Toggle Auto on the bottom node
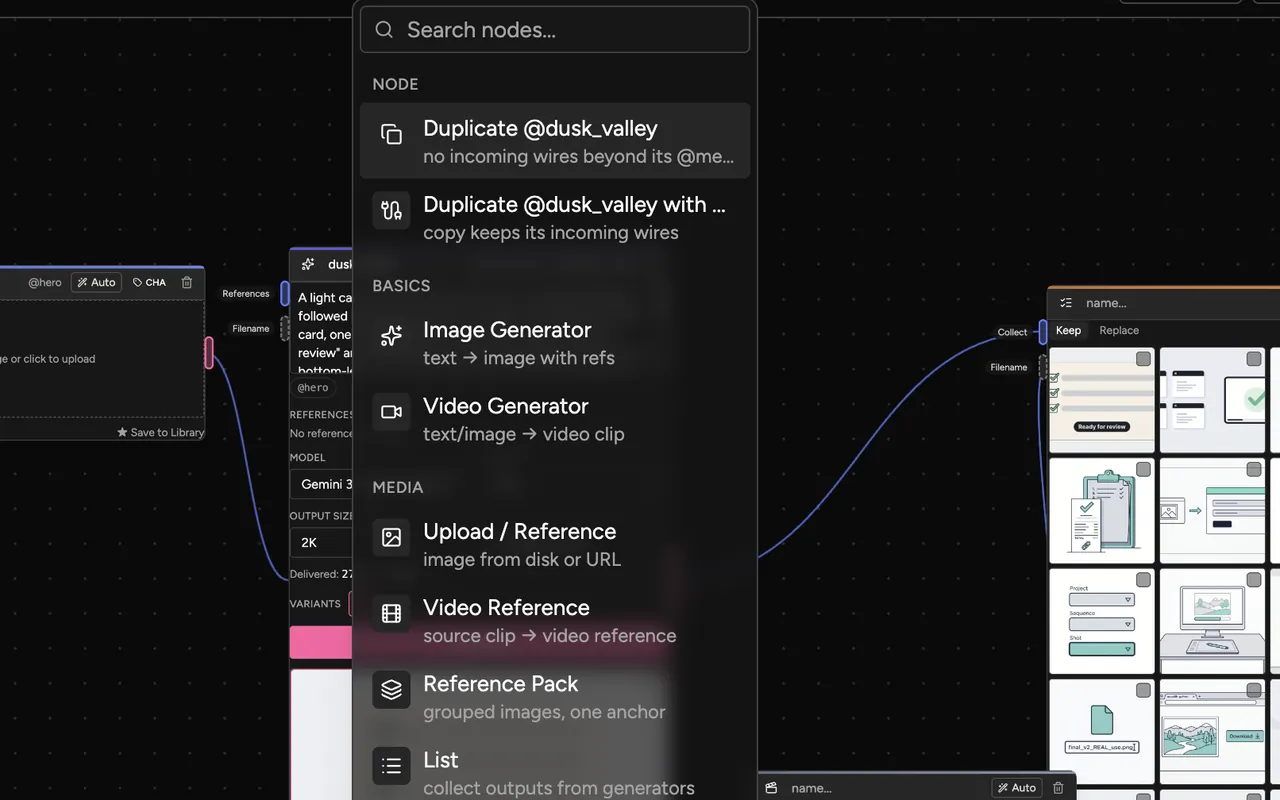Image resolution: width=1280 pixels, height=800 pixels. point(1017,788)
